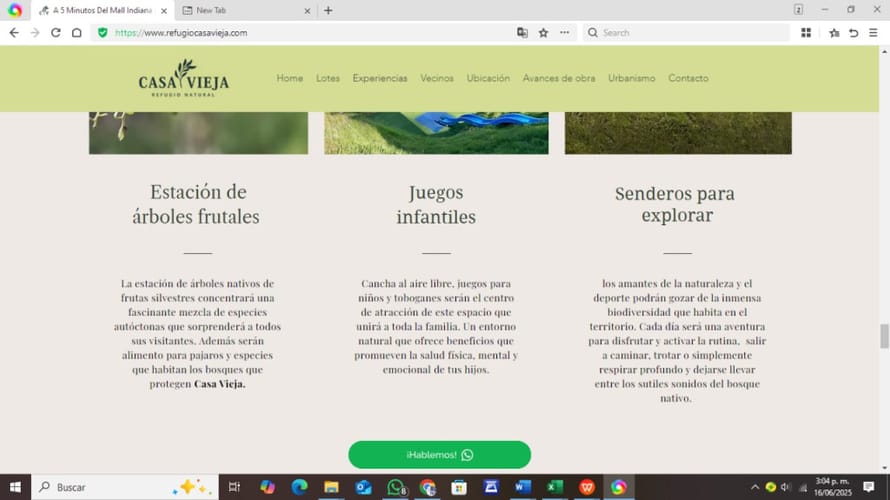
Task: Launch Microsoft Edge from the taskbar
Action: [x=300, y=487]
